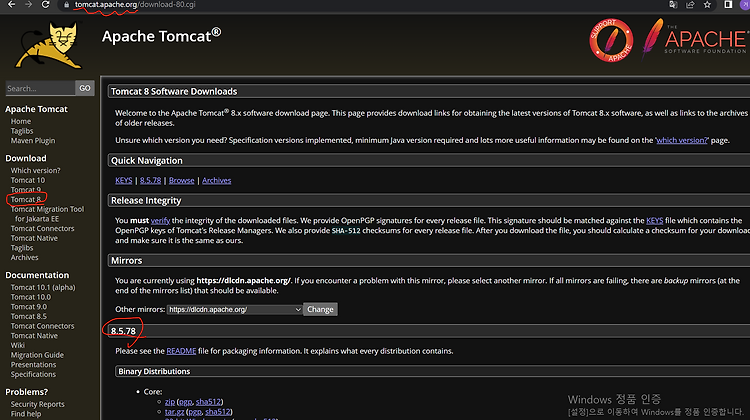750x420 pixels.
Task: Click into the Search field
Action: 40,88
